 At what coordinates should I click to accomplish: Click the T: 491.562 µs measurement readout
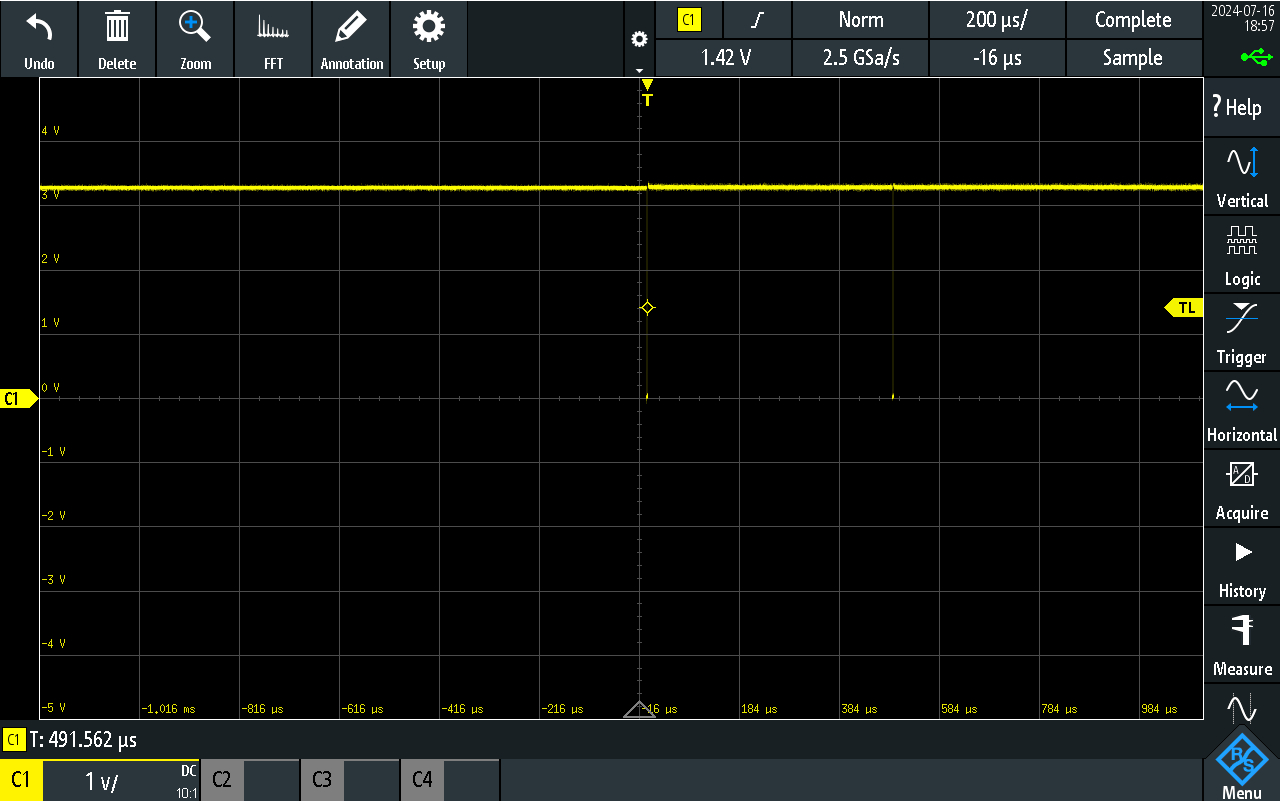click(83, 740)
